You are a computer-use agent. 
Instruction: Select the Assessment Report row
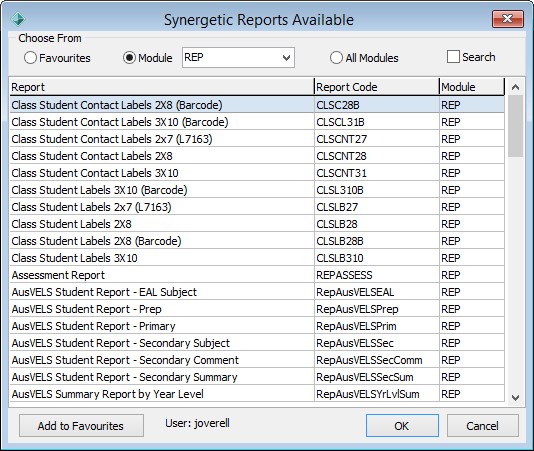click(x=257, y=275)
